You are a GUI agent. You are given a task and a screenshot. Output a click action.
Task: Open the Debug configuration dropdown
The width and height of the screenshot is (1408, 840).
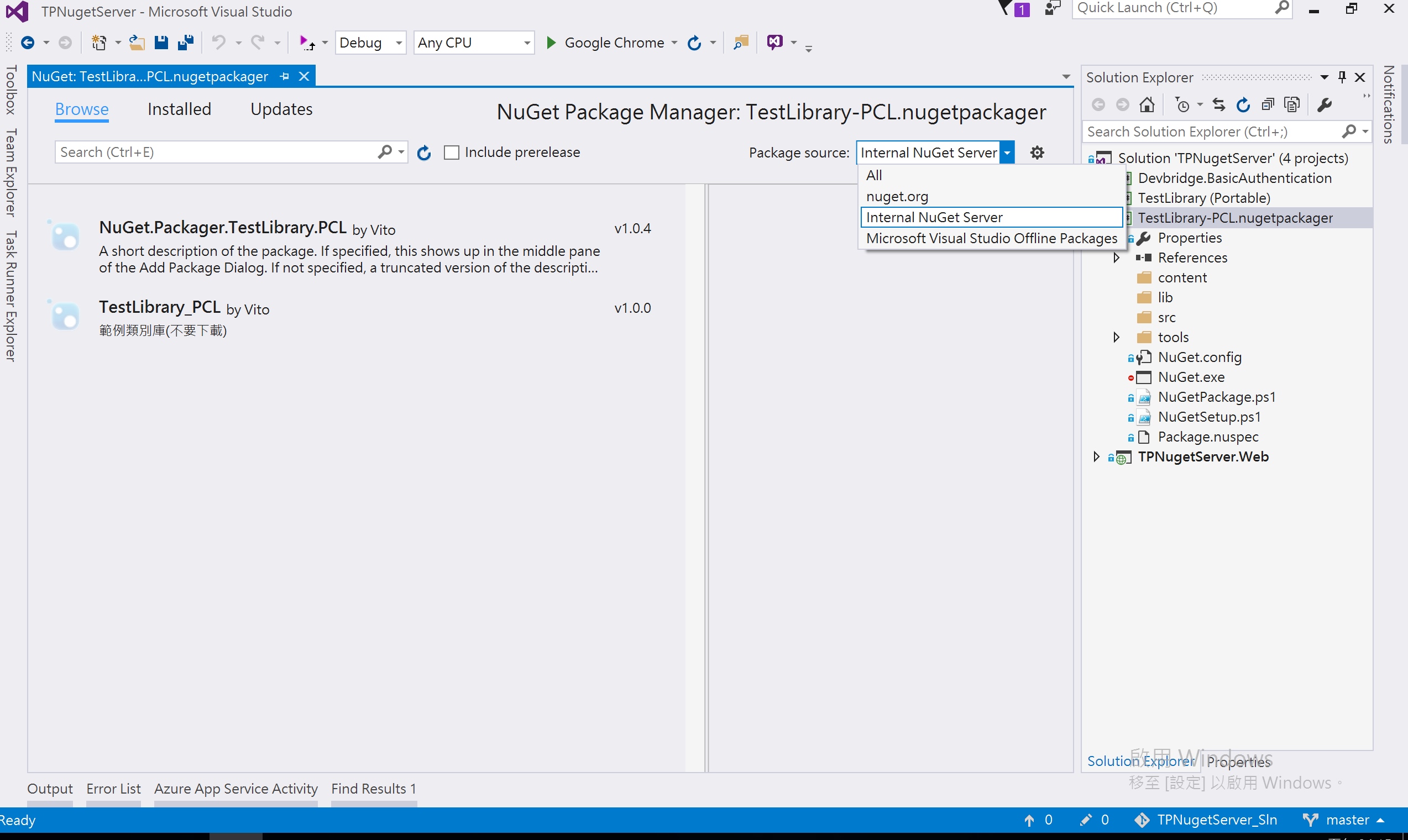399,43
